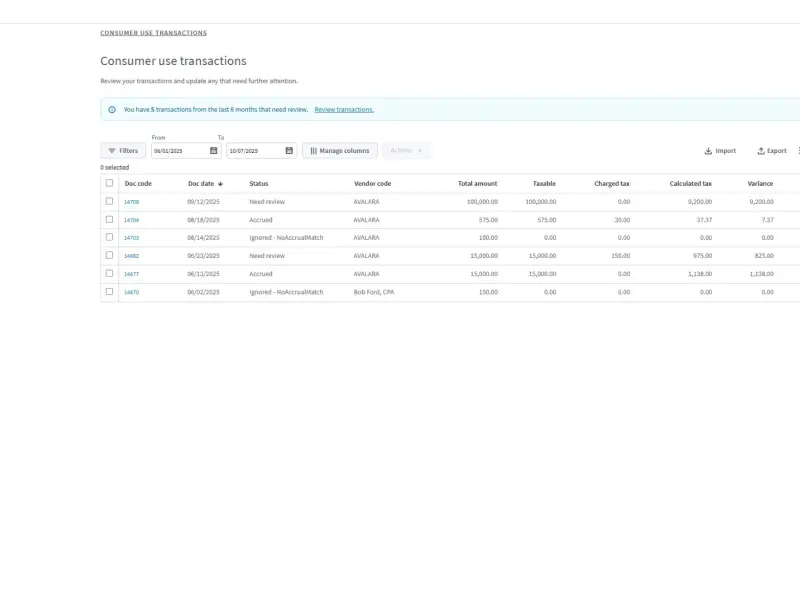Screen dimensions: 800x600
Task: Open the From date calendar picker icon
Action: coord(214,151)
